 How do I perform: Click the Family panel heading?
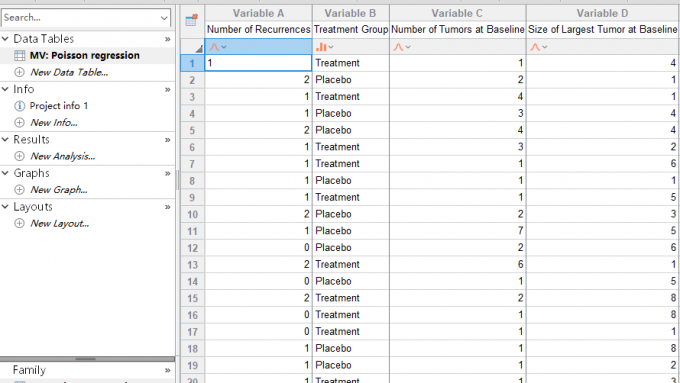29,370
